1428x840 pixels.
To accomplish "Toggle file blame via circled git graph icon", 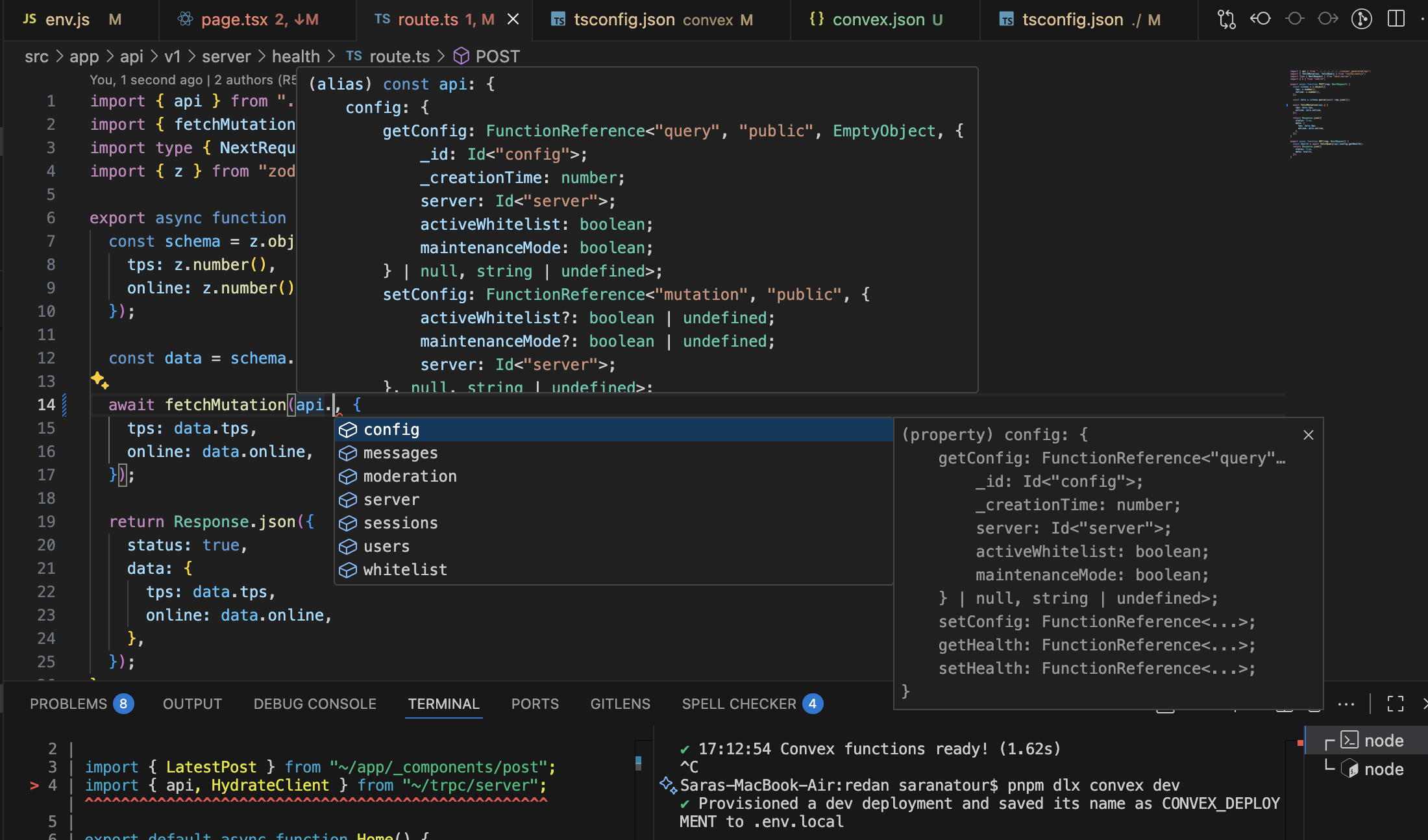I will tap(1361, 19).
